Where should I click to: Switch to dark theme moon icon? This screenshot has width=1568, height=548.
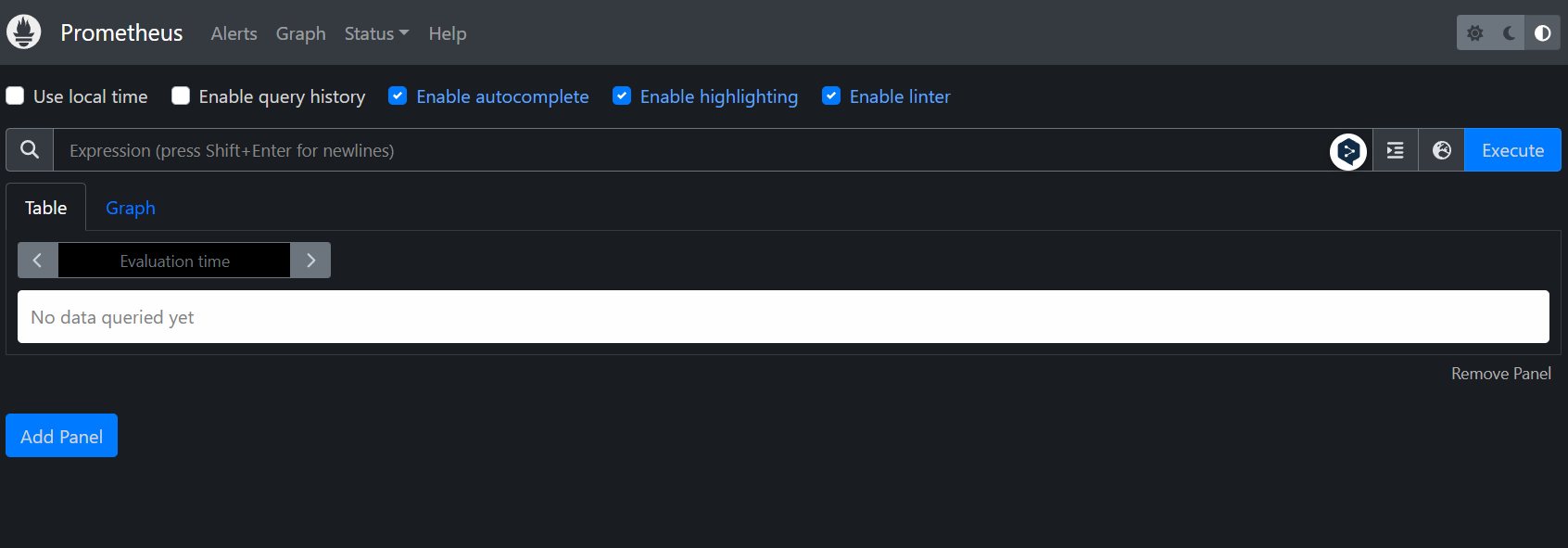pos(1509,33)
